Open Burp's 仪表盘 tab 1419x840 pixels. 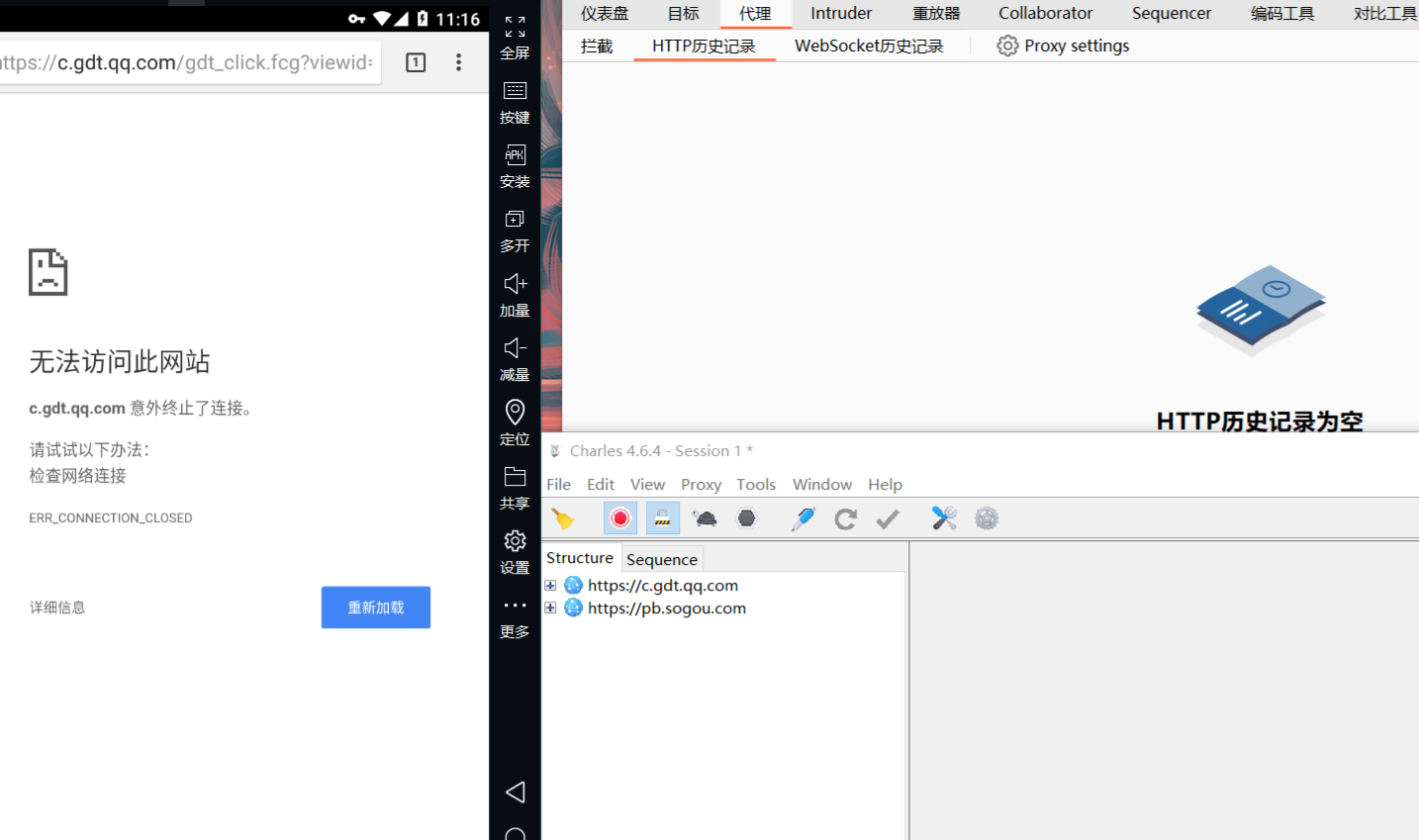pos(605,14)
